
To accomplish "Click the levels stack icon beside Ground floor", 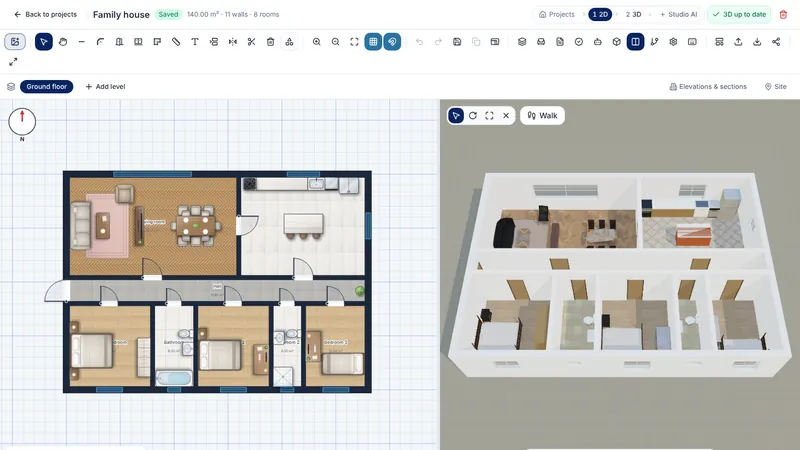I will (11, 87).
